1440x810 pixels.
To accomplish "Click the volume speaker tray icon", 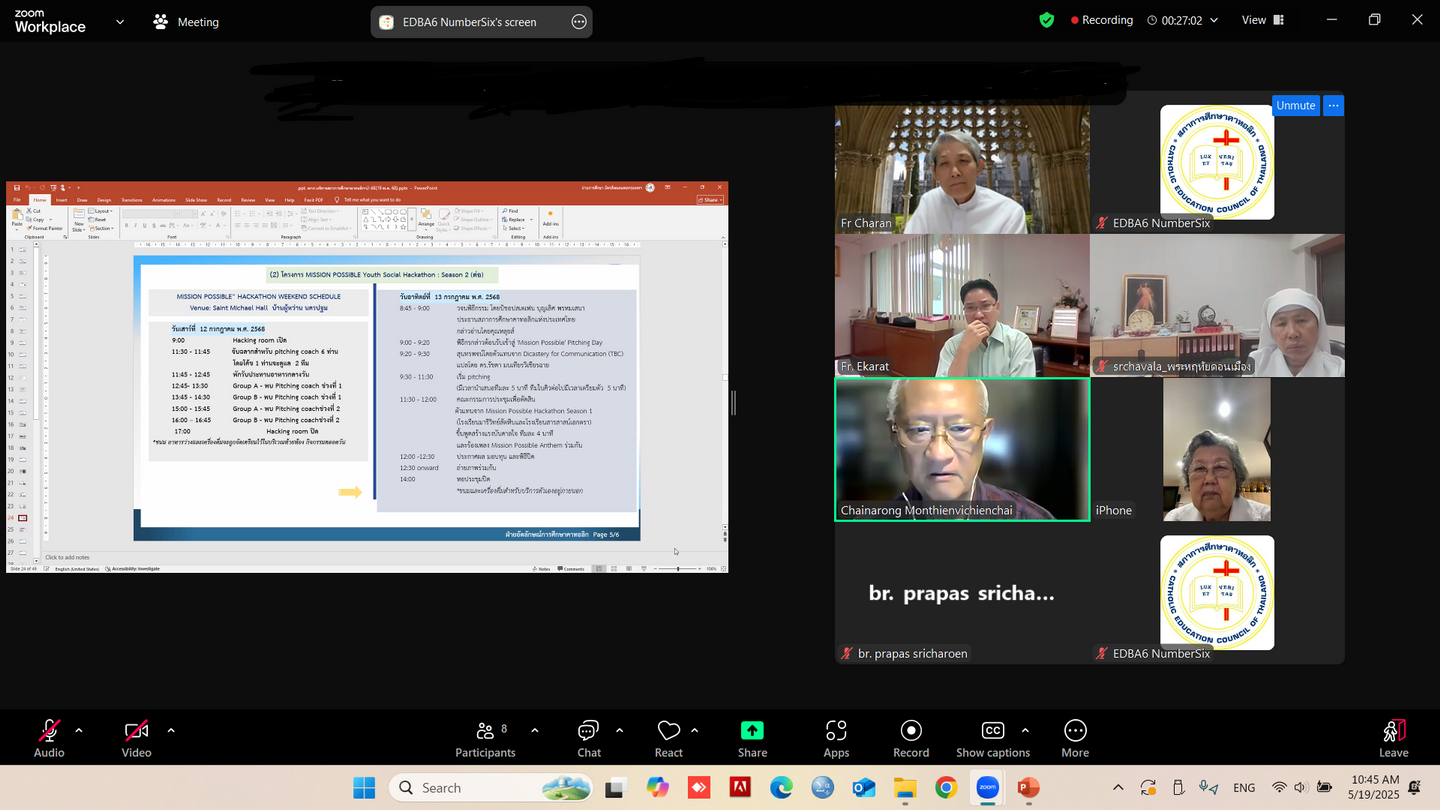I will coord(1300,788).
